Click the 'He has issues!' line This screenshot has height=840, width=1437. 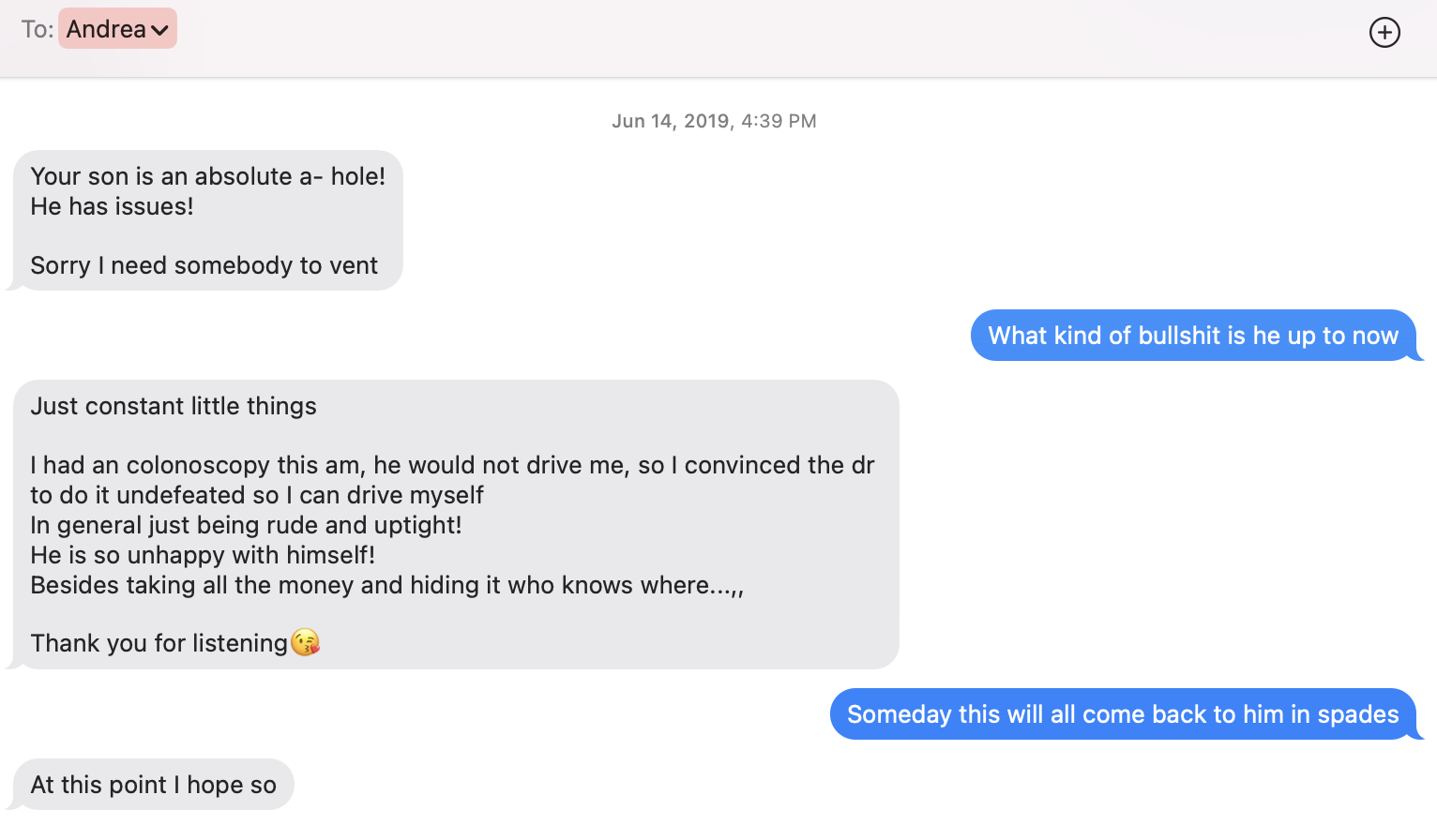click(x=112, y=206)
